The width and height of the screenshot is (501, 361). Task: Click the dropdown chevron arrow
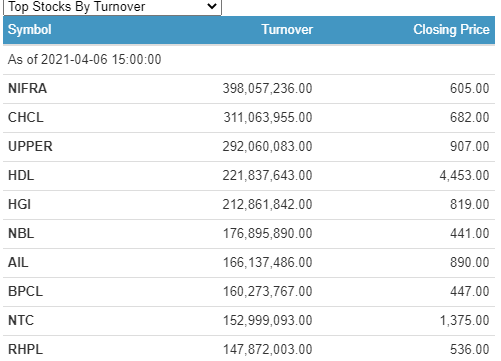click(212, 6)
